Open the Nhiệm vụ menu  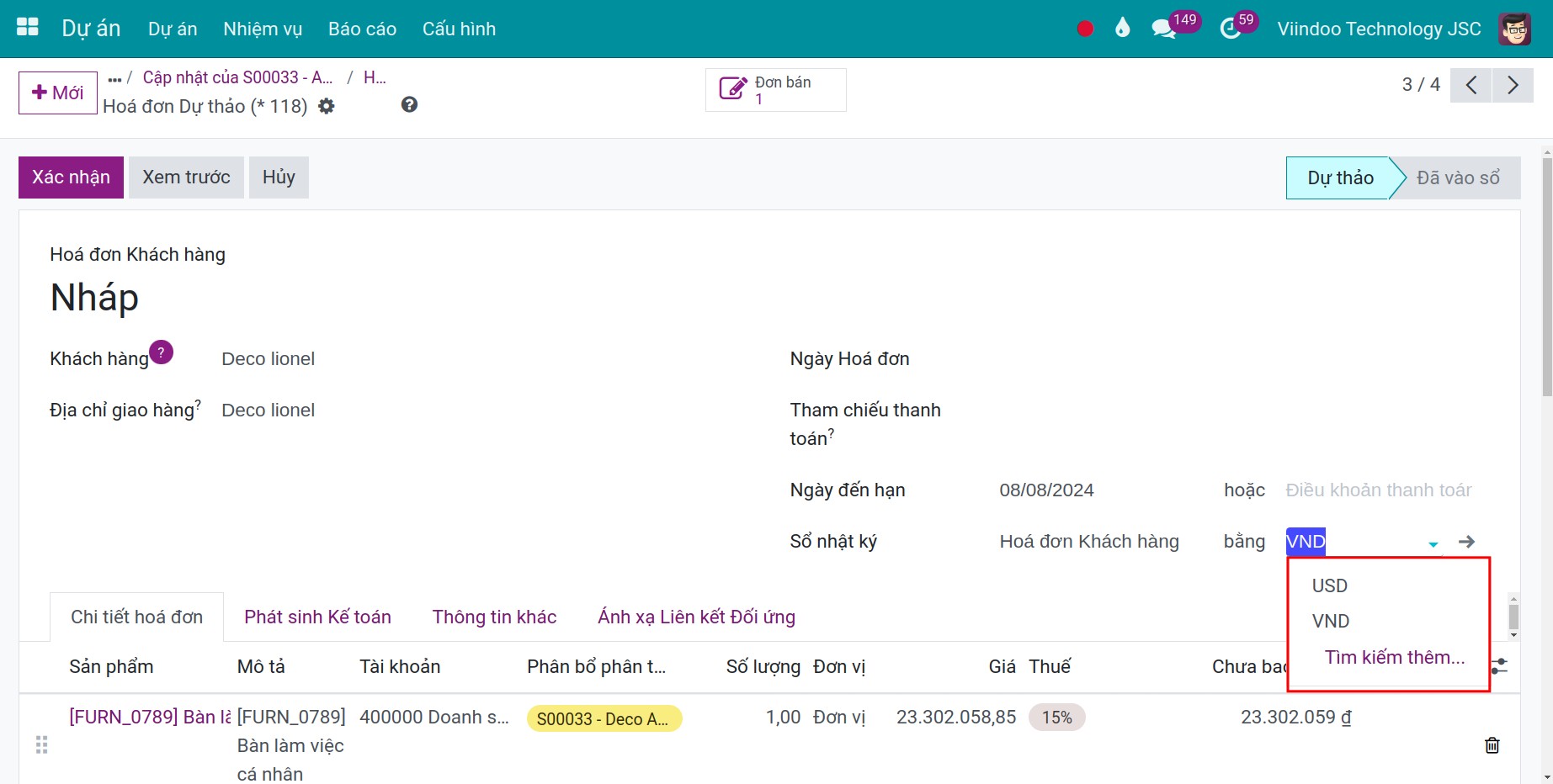(263, 29)
